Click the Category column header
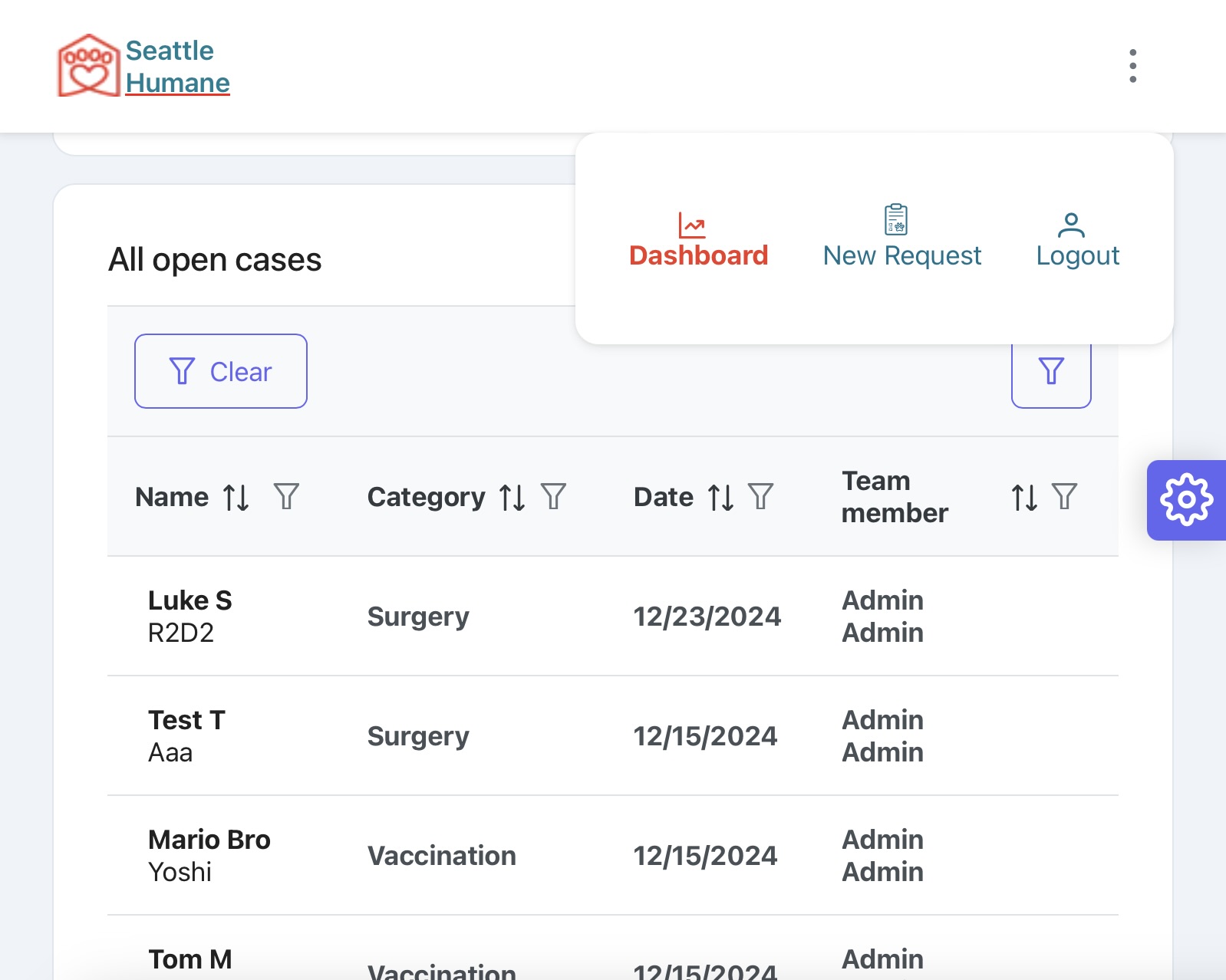1226x980 pixels. coord(427,497)
